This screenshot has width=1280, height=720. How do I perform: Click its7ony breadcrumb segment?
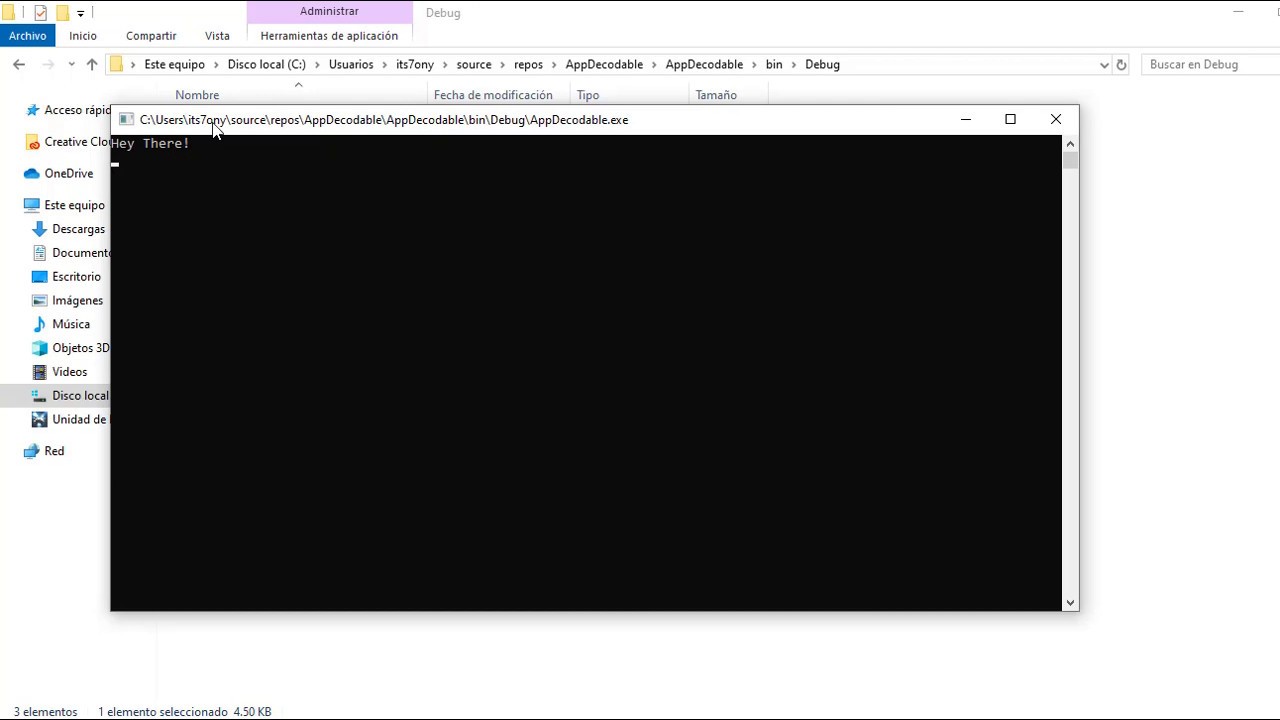[415, 64]
